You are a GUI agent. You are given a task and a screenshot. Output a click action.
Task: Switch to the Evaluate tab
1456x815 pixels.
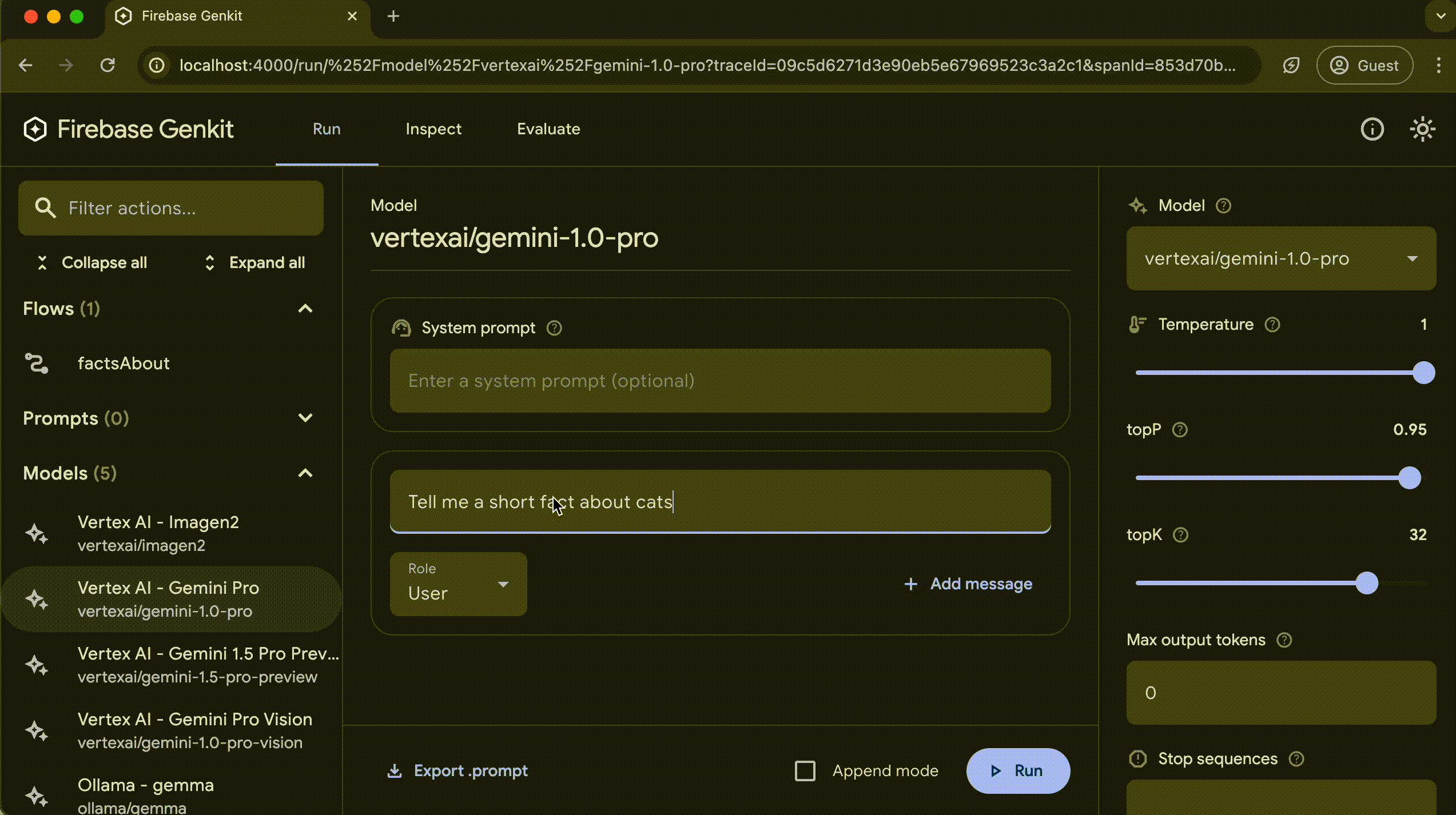pos(548,128)
